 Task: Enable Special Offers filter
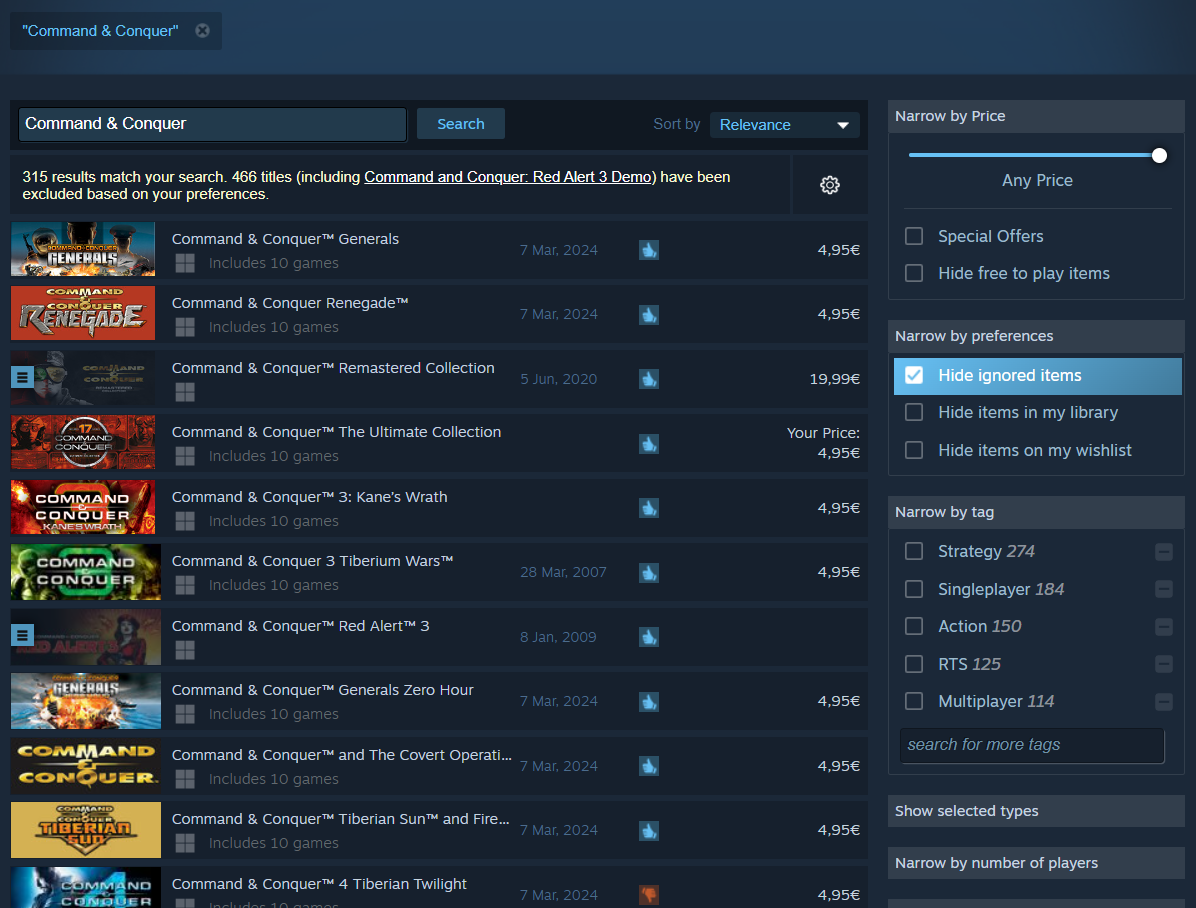914,237
